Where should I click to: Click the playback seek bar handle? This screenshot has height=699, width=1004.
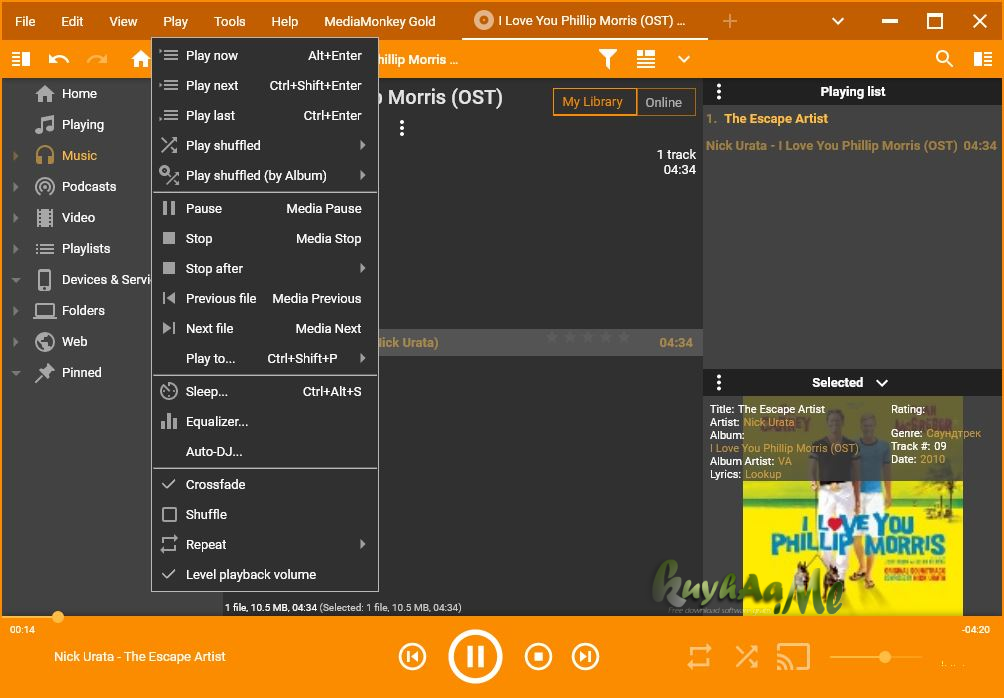[58, 617]
